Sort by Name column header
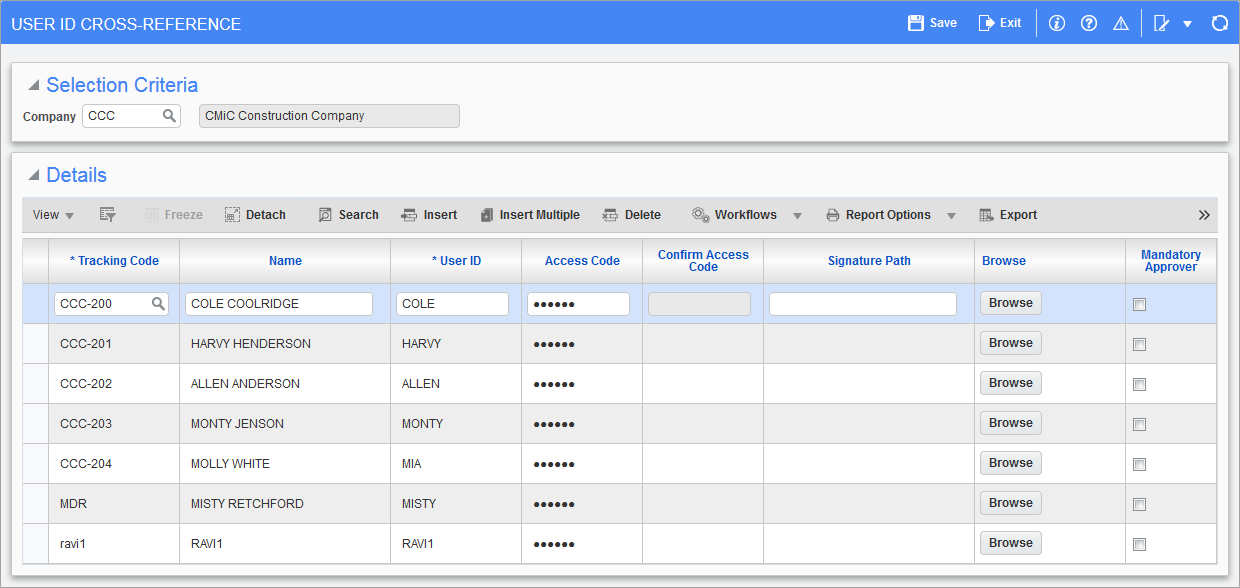 click(285, 261)
